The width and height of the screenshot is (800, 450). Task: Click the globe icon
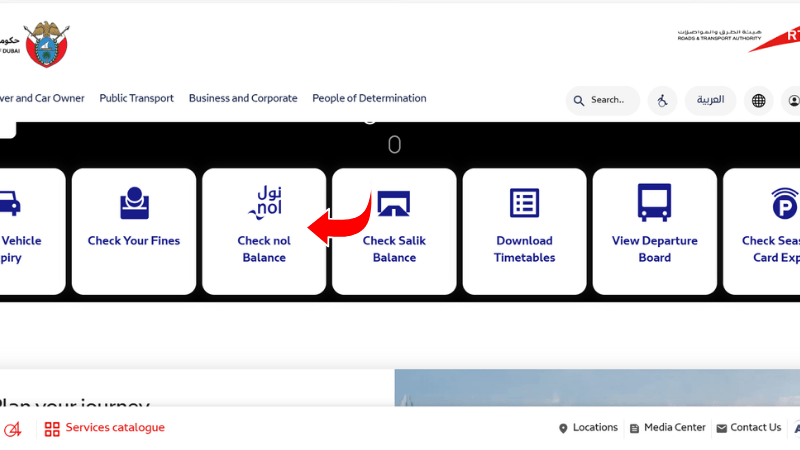(759, 101)
